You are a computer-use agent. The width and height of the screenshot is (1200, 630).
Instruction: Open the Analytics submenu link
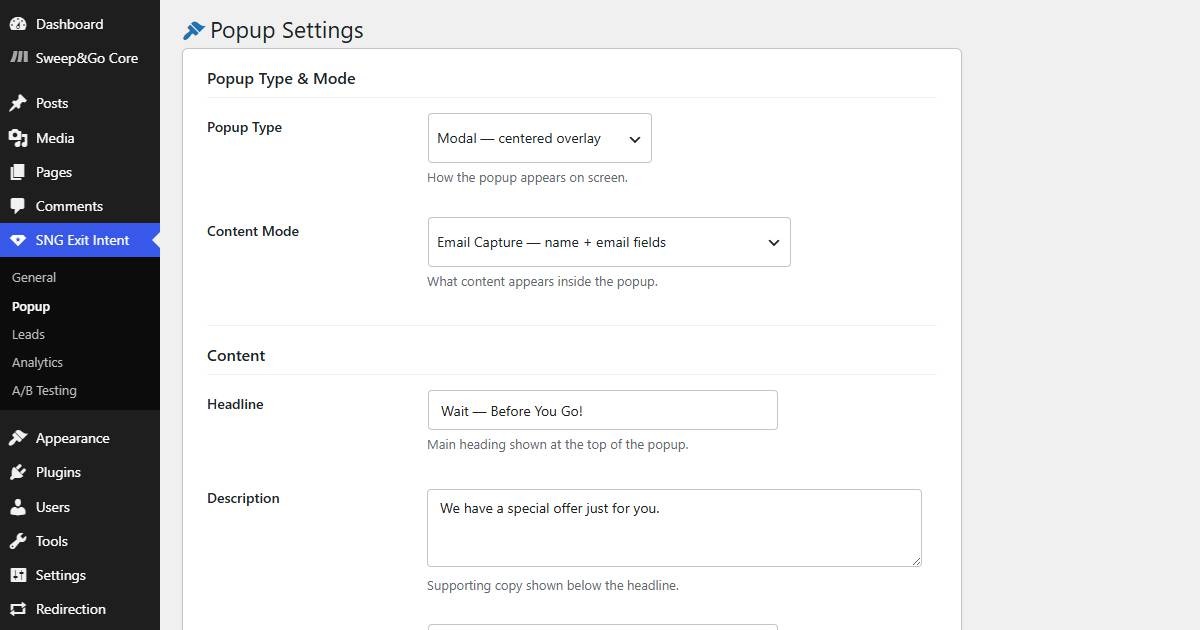[37, 363]
